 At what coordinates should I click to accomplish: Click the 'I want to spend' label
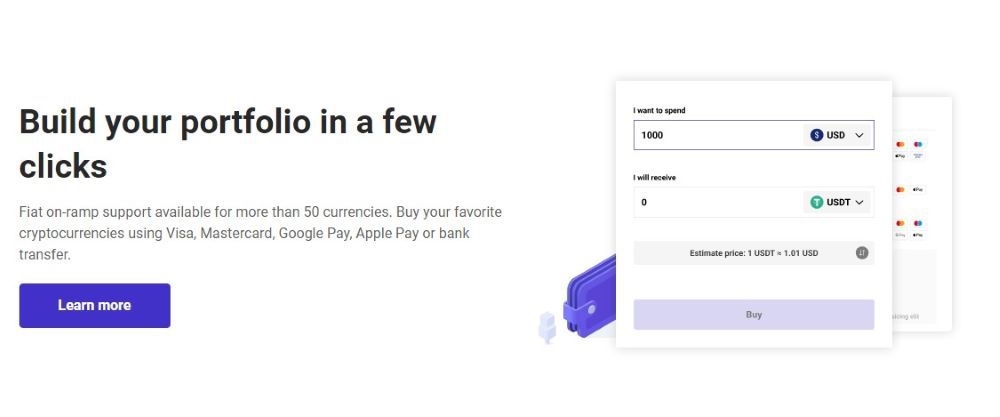coord(659,110)
